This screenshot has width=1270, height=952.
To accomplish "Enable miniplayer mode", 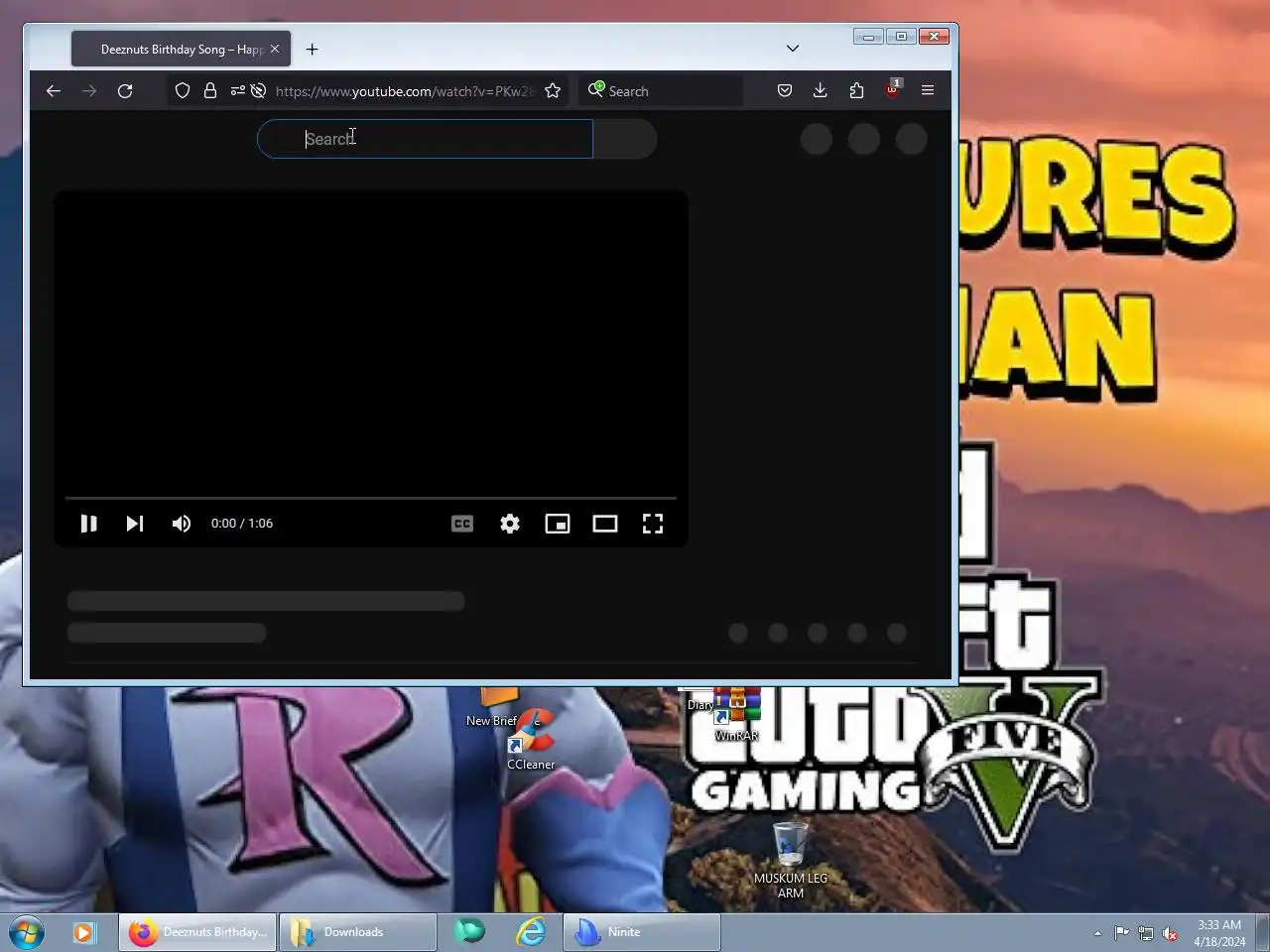I will [x=558, y=524].
